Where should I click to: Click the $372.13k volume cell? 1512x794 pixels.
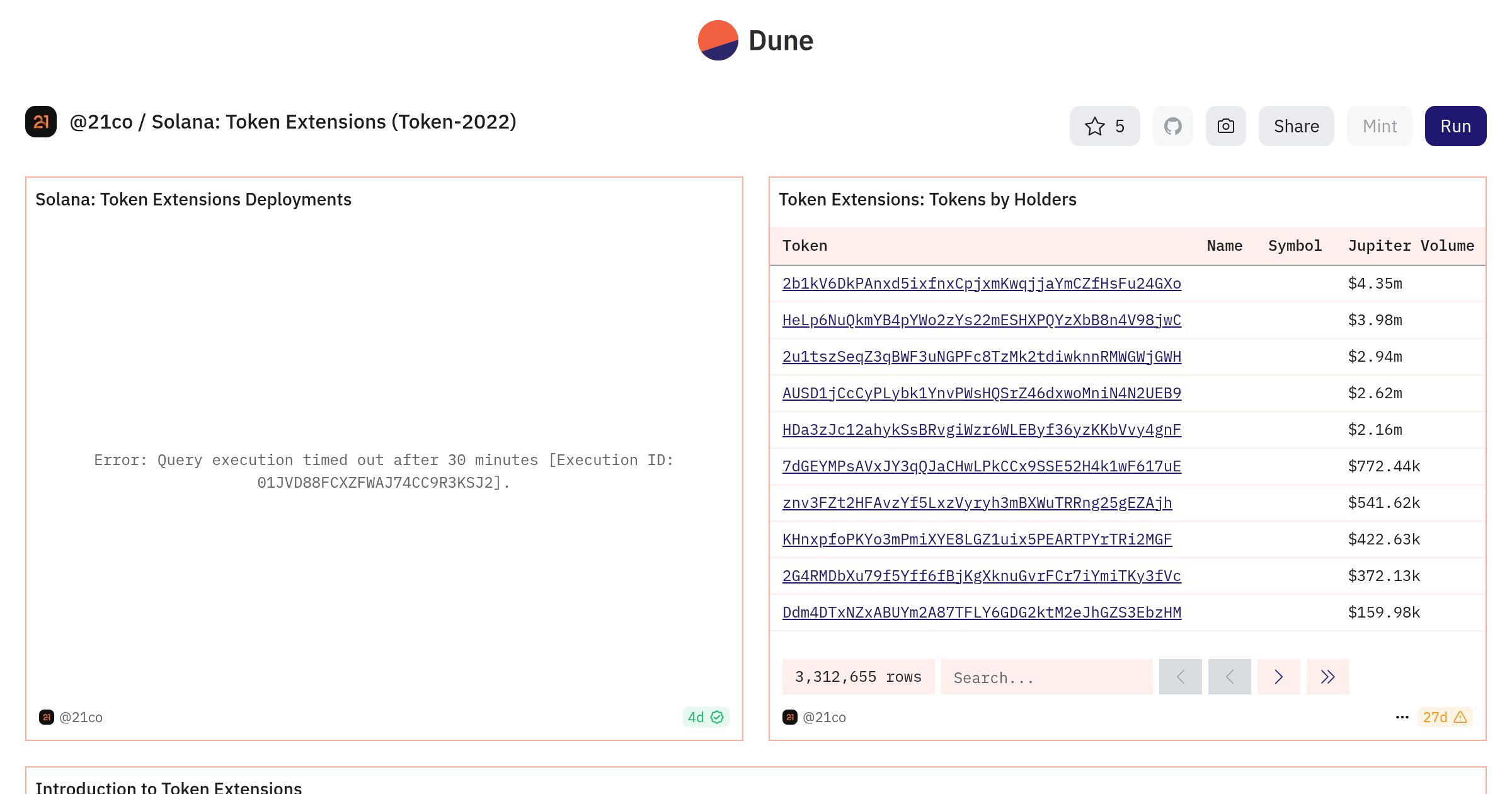[1384, 576]
